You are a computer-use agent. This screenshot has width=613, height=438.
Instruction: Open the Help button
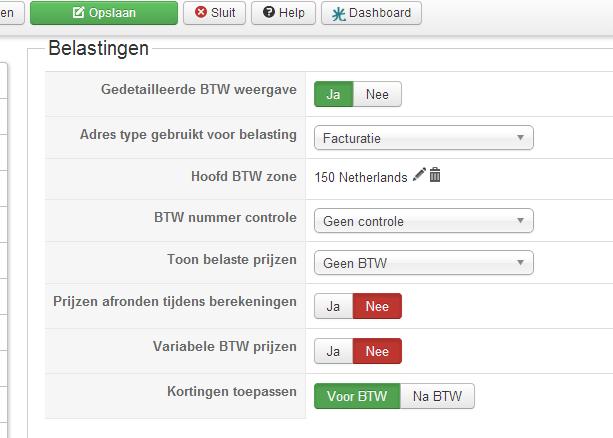[x=283, y=13]
